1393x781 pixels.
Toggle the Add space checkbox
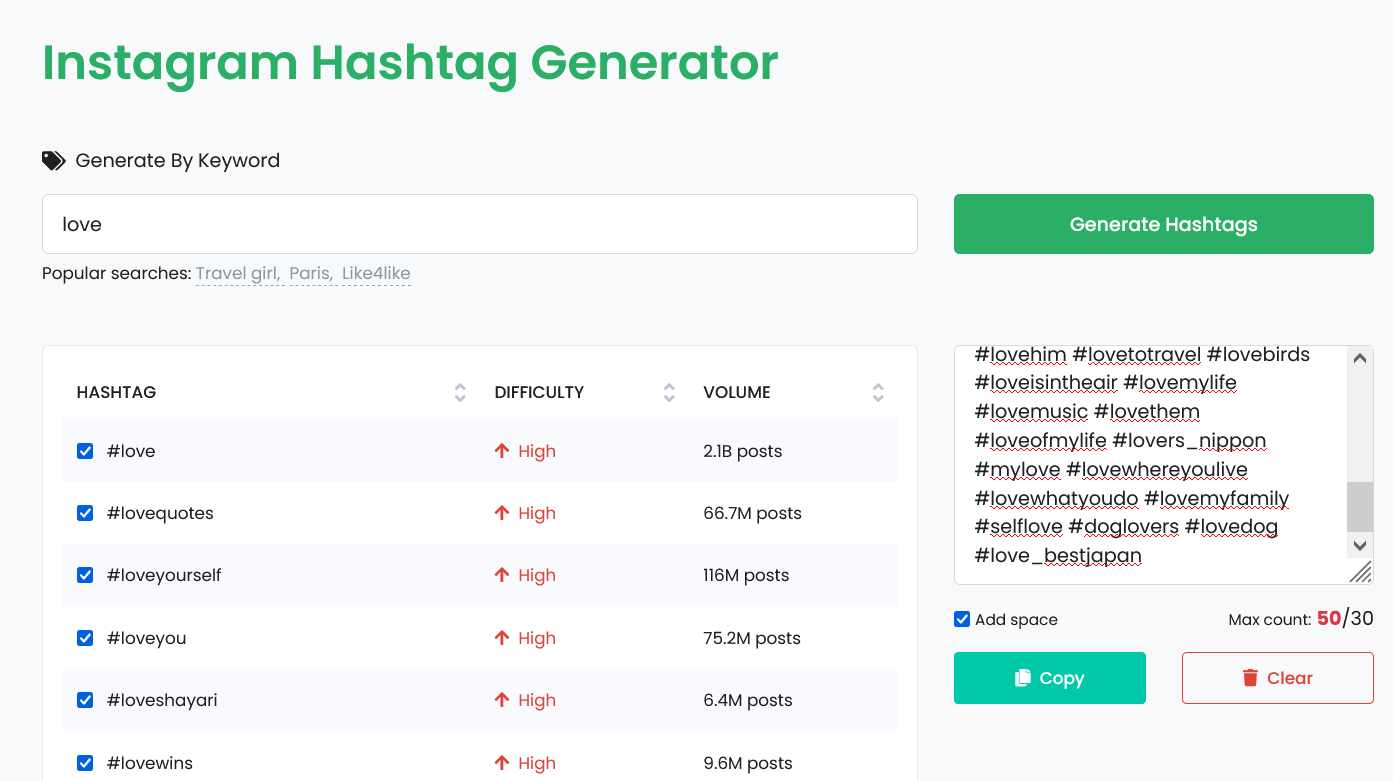pyautogui.click(x=962, y=619)
